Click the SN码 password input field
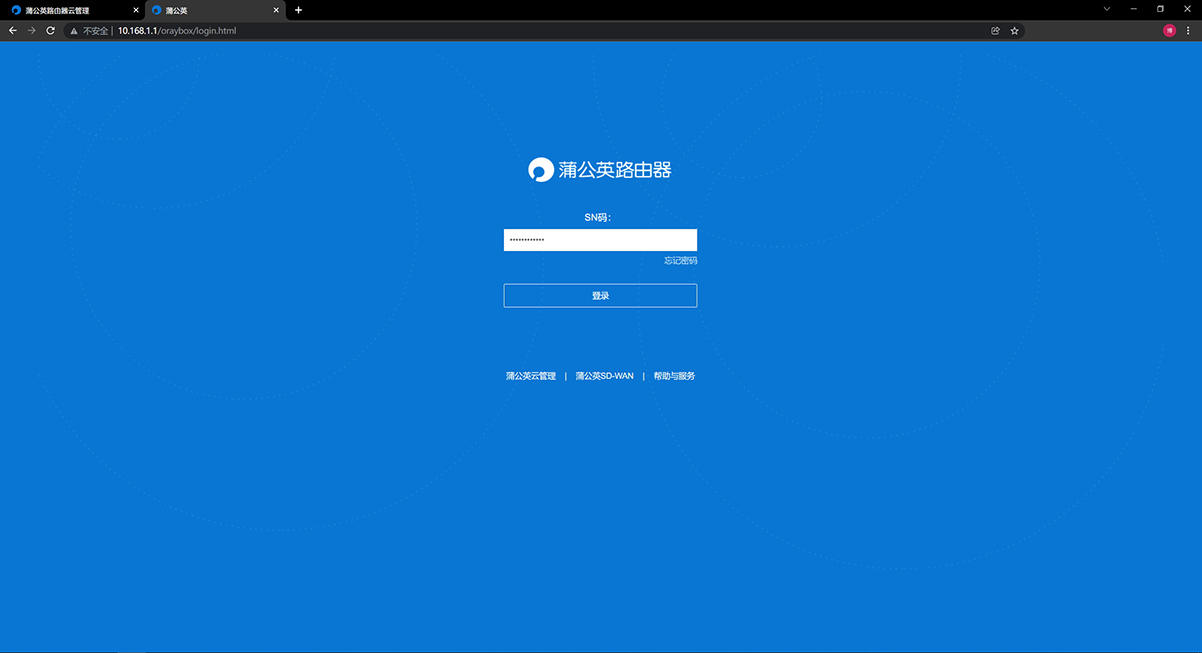This screenshot has width=1202, height=653. [600, 240]
